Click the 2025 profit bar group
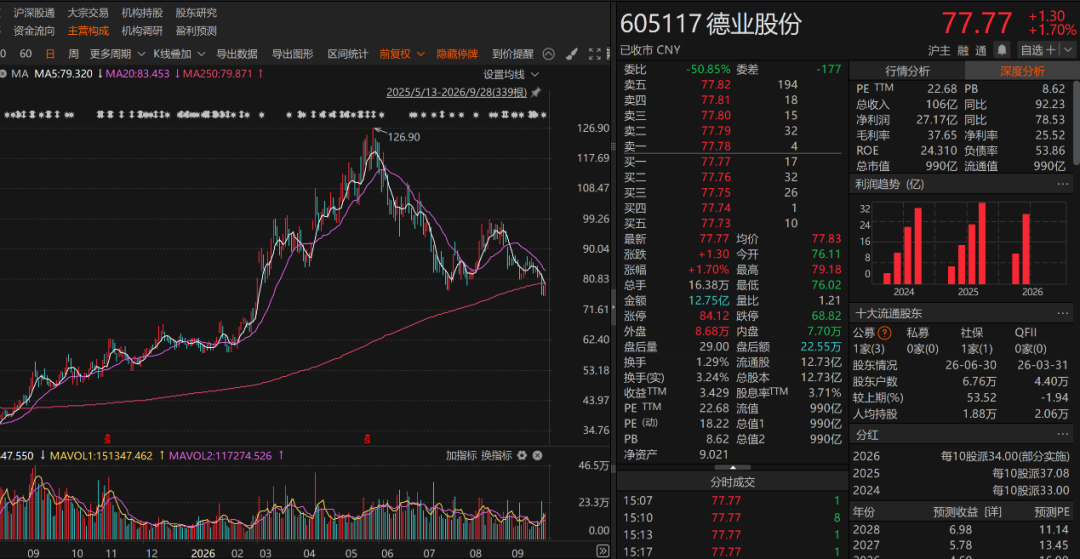The width and height of the screenshot is (1080, 559). 967,244
